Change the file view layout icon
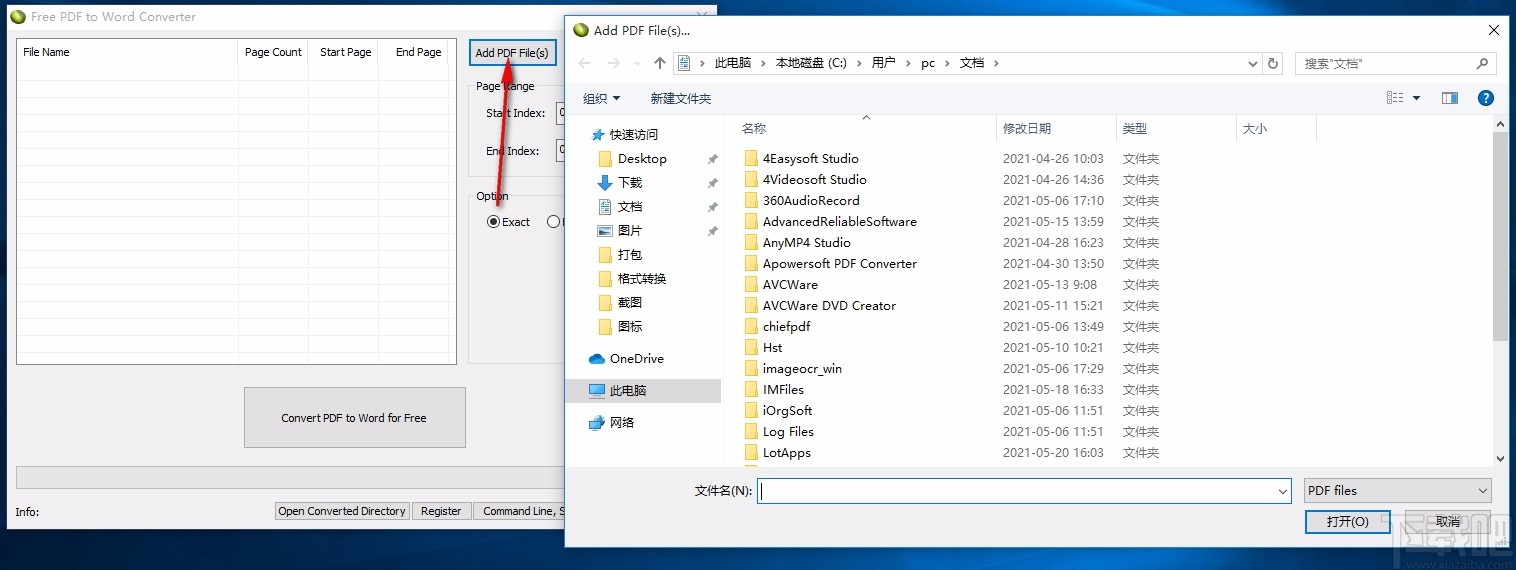 (x=1395, y=98)
